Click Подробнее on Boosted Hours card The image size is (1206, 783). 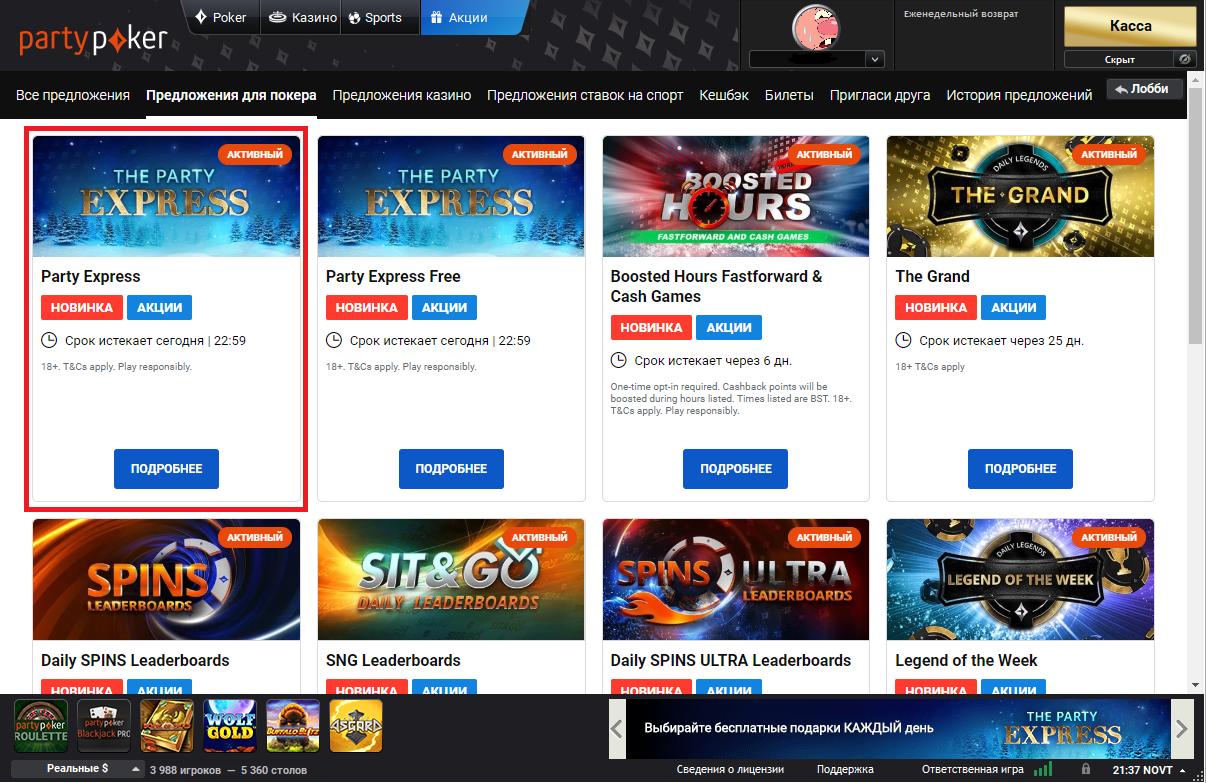pyautogui.click(x=736, y=469)
